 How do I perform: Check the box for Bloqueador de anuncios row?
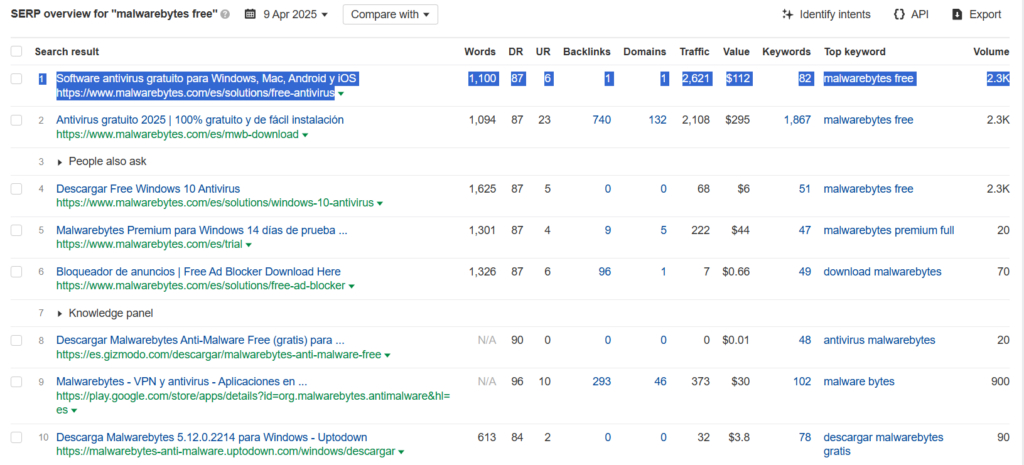point(16,272)
